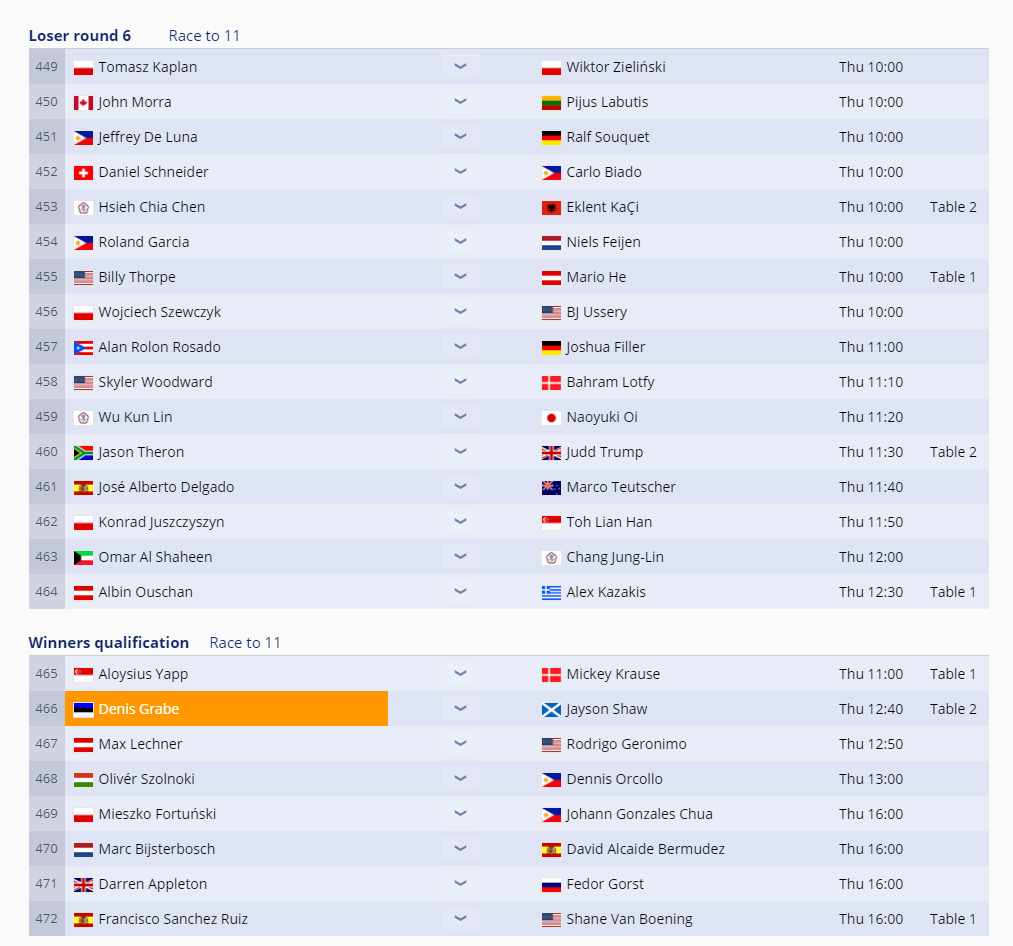Click Switzerland flag beside Daniel Schneider
Screen dimensions: 1013x946
coord(83,172)
